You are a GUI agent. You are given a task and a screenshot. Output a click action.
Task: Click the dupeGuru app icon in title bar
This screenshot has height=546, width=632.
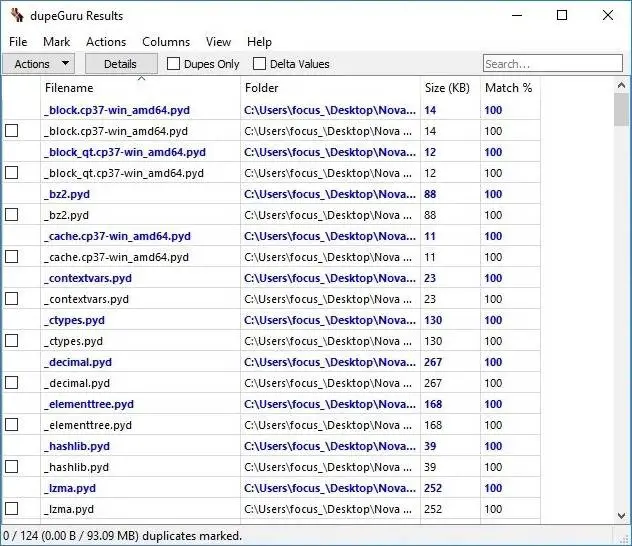click(17, 15)
